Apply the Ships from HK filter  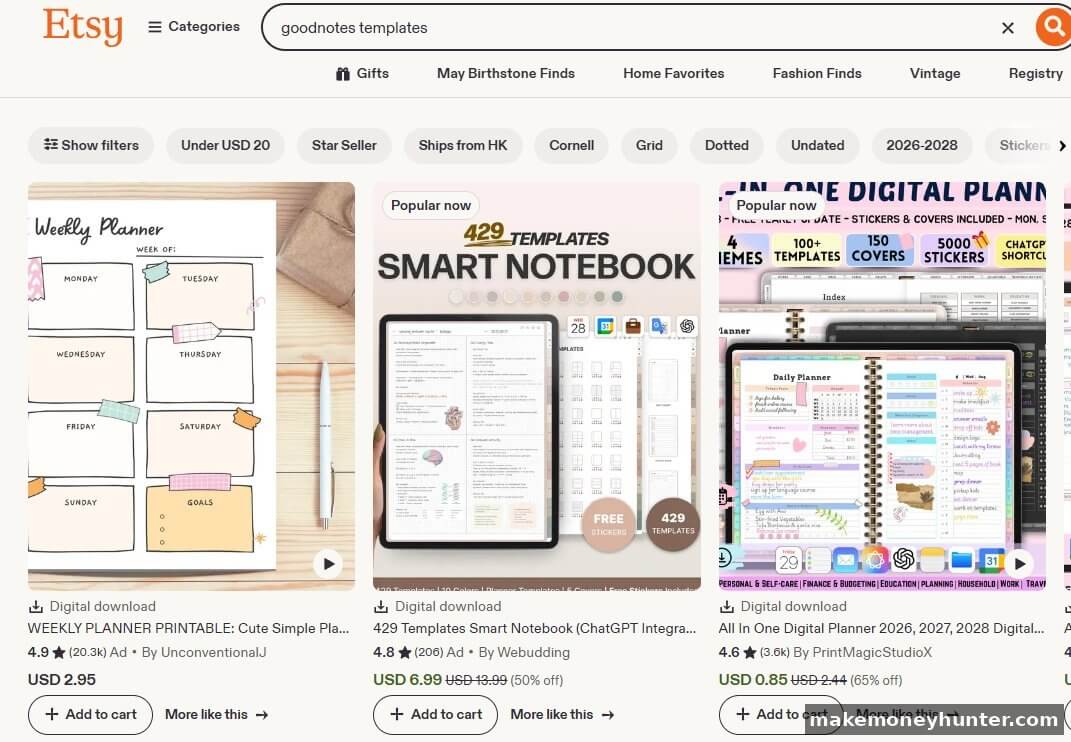[463, 145]
